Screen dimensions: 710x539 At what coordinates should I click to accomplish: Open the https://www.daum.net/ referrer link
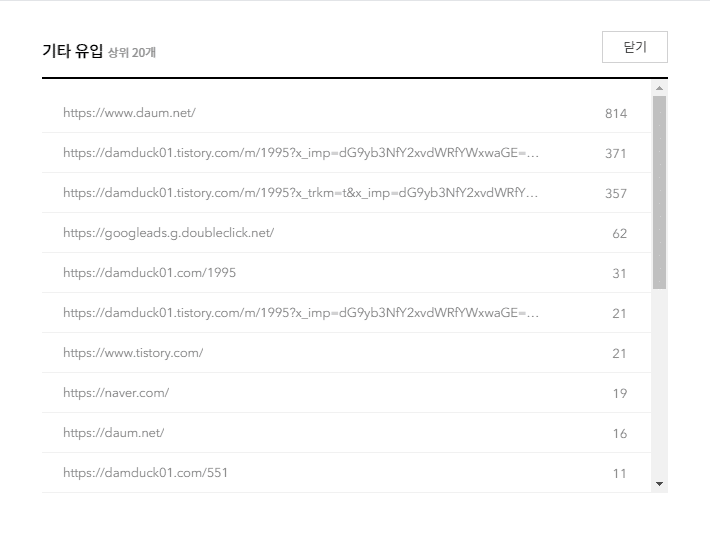point(130,113)
